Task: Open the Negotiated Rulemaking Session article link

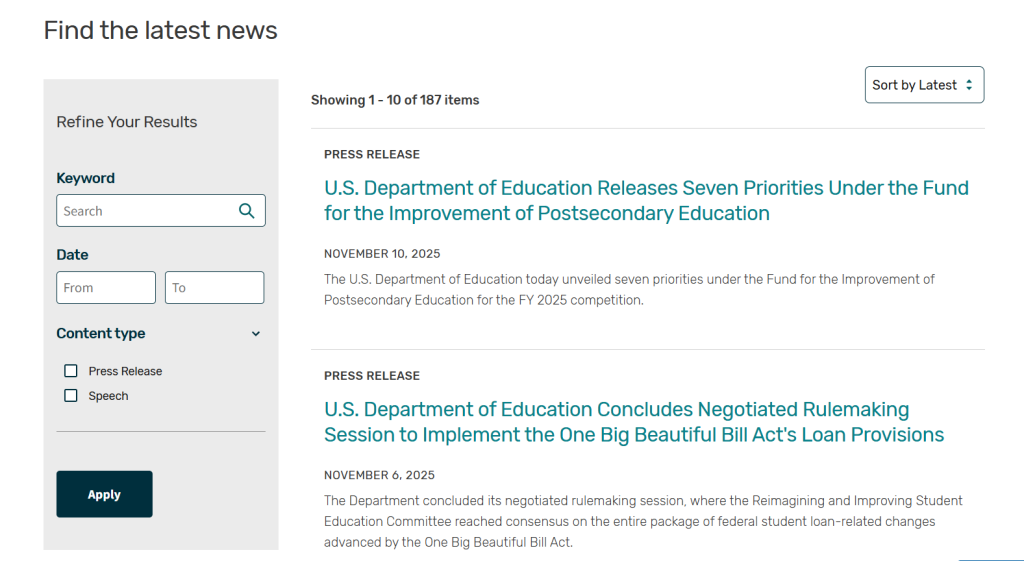Action: click(x=633, y=422)
